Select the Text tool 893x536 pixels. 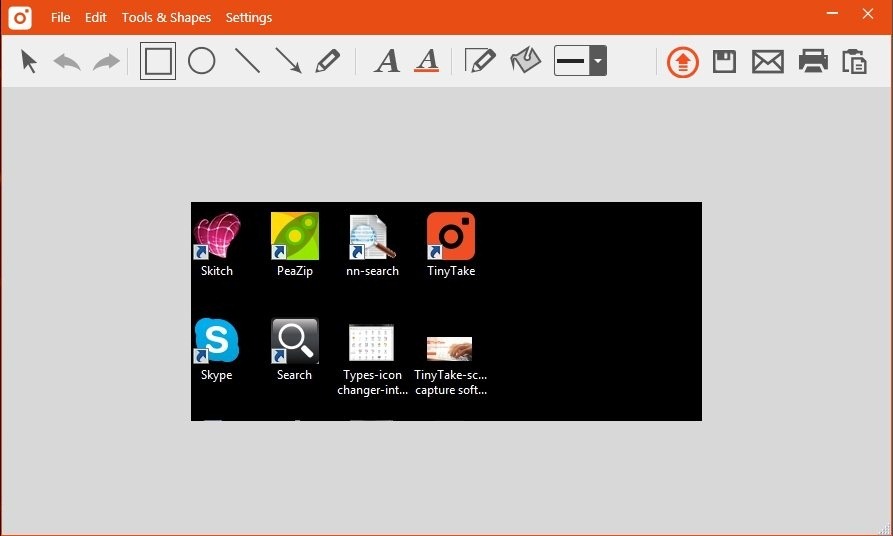(387, 61)
